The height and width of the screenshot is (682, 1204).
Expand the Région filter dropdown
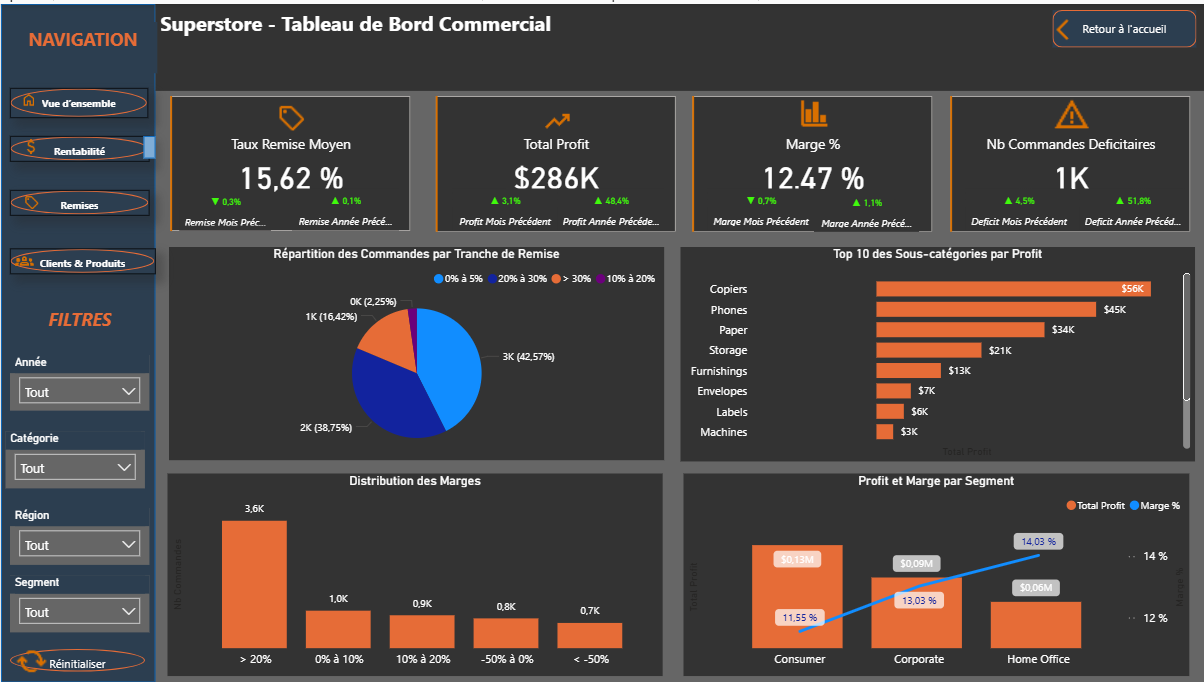pos(79,545)
